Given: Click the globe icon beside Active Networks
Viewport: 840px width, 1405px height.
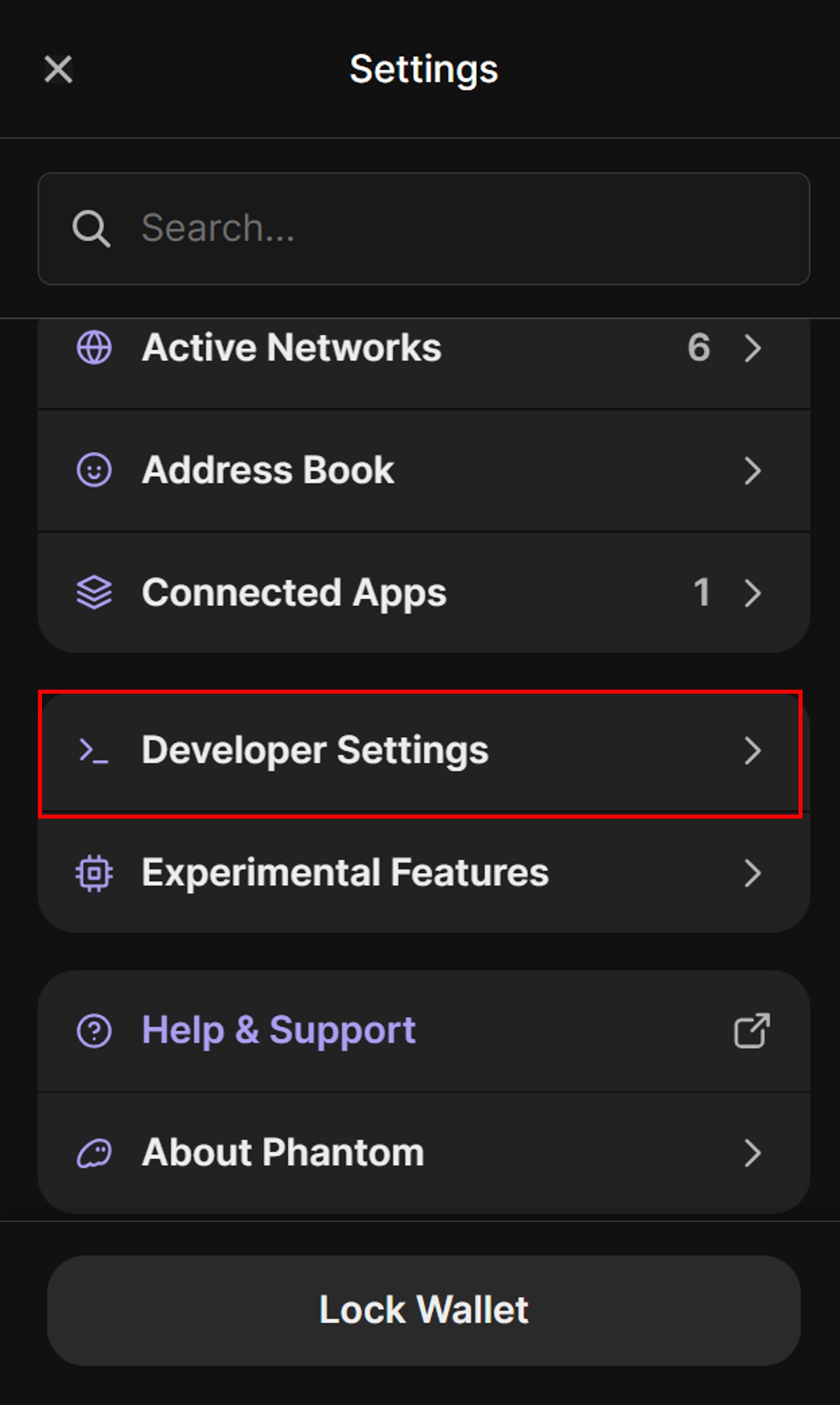Looking at the screenshot, I should click(x=94, y=347).
